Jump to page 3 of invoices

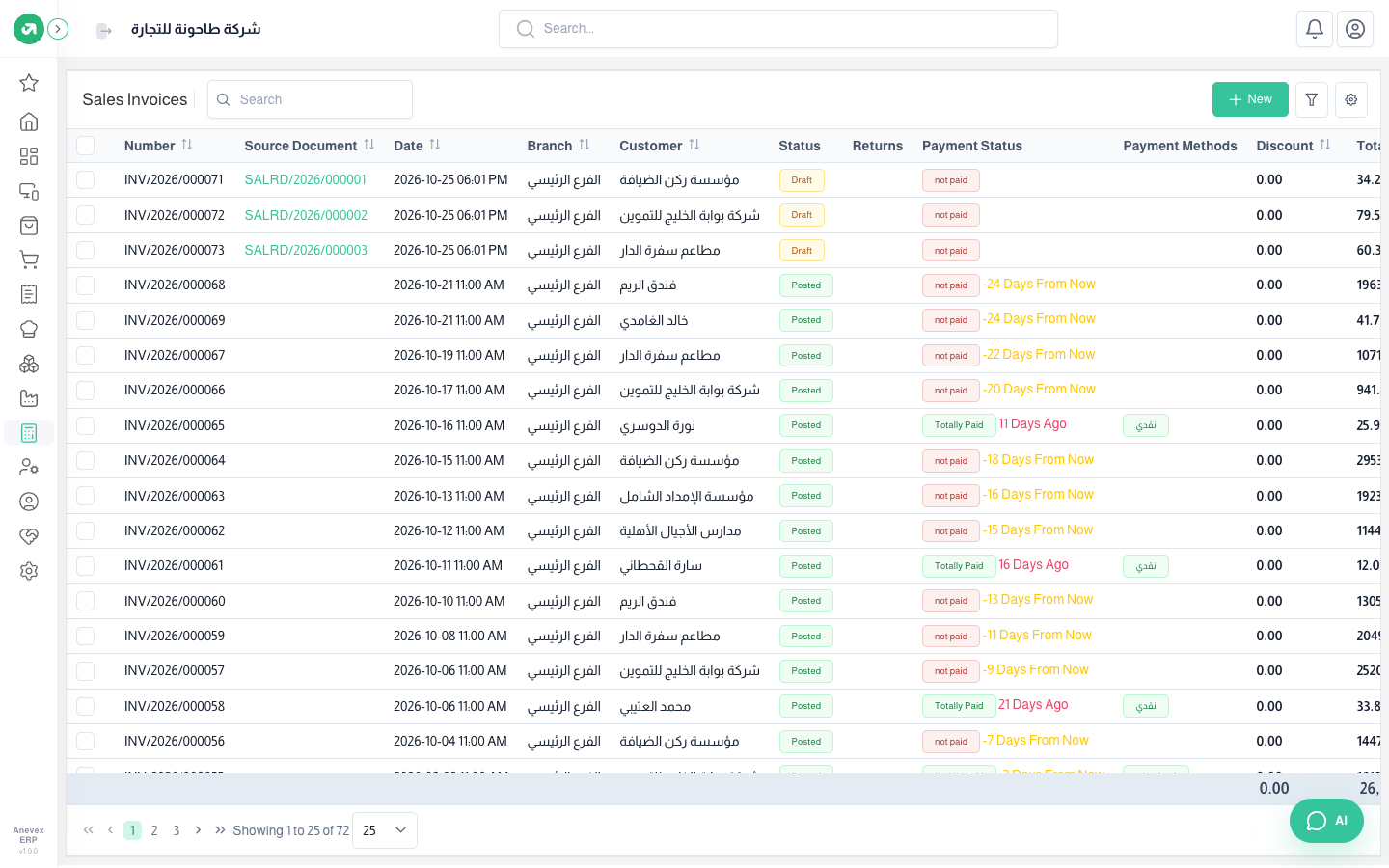point(177,830)
